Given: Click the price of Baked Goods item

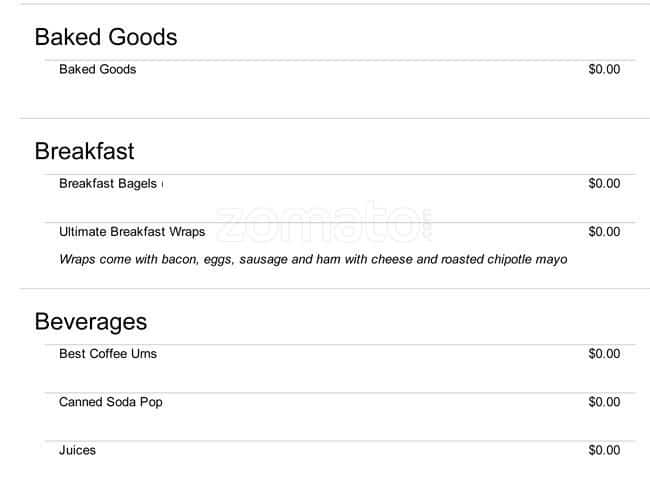Looking at the screenshot, I should point(604,70).
